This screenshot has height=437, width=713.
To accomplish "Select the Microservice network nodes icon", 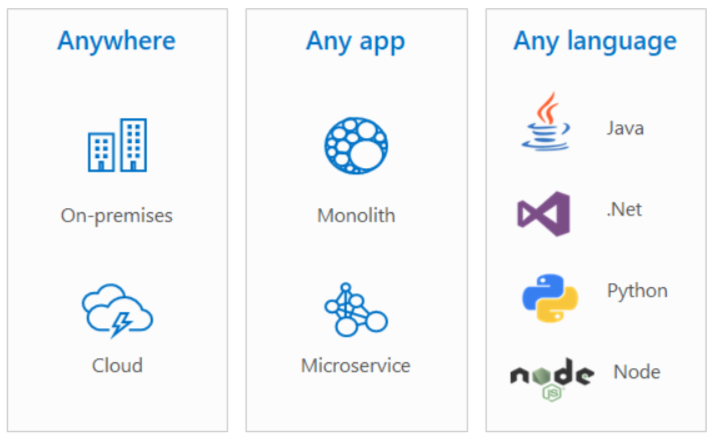I will 356,310.
